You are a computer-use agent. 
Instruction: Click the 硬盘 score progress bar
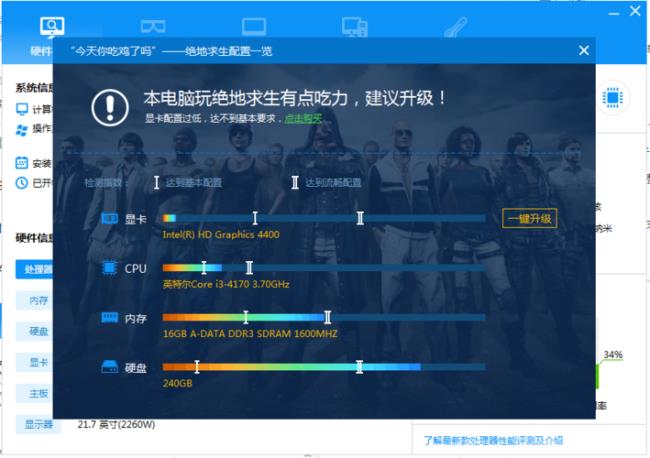(x=324, y=367)
